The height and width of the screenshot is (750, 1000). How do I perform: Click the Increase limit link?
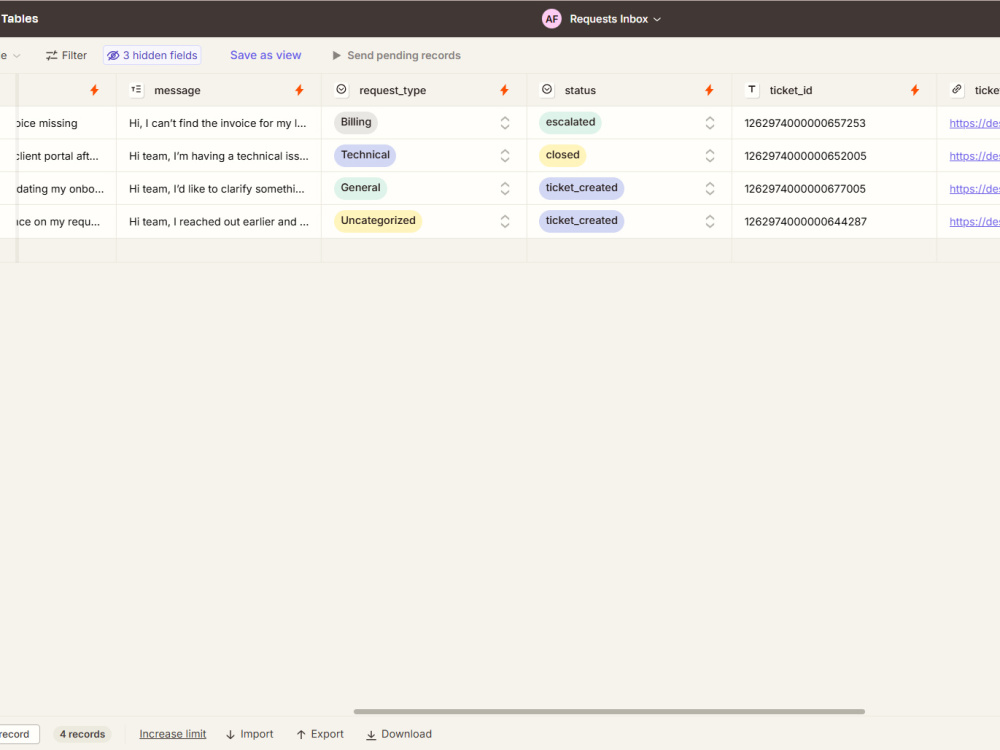(173, 734)
